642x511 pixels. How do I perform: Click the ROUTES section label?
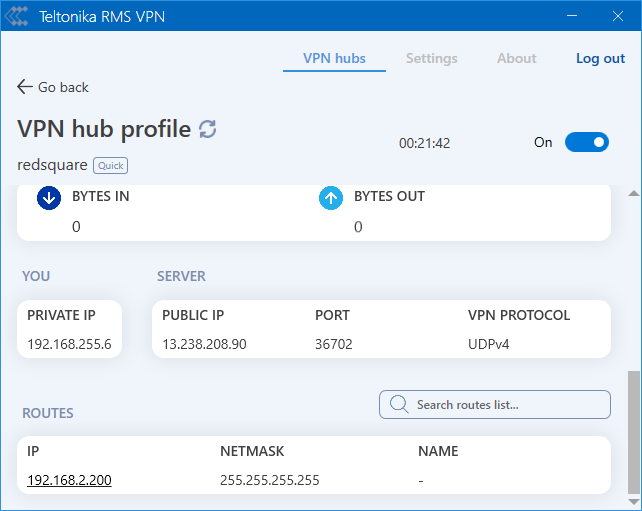[48, 413]
